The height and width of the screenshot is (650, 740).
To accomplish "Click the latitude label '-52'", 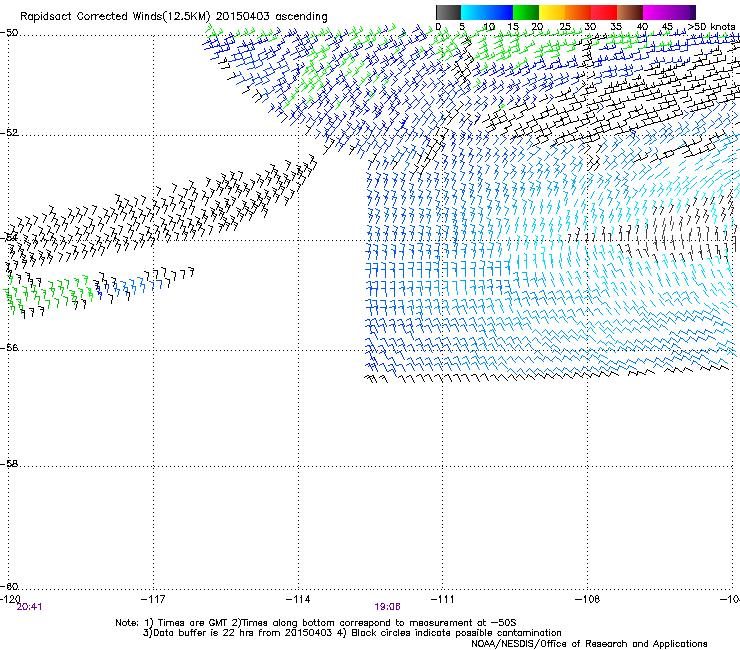I will 9,133.
